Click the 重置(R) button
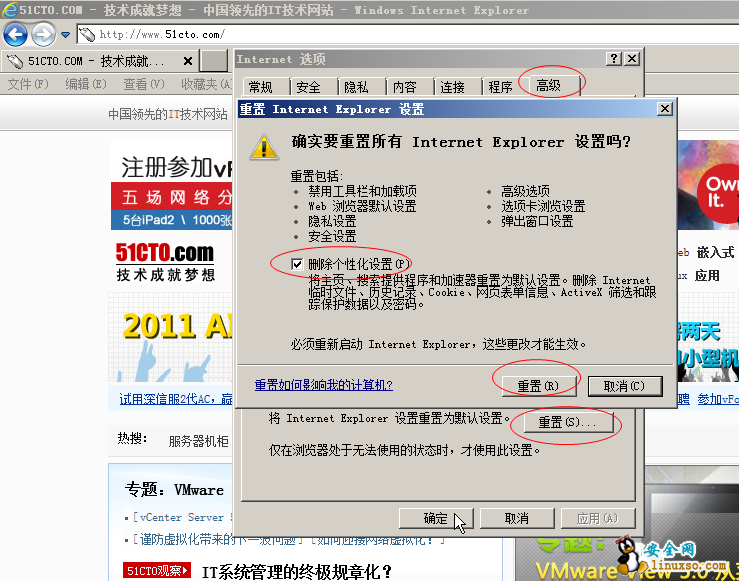Screen dimensions: 739x581 (538, 386)
